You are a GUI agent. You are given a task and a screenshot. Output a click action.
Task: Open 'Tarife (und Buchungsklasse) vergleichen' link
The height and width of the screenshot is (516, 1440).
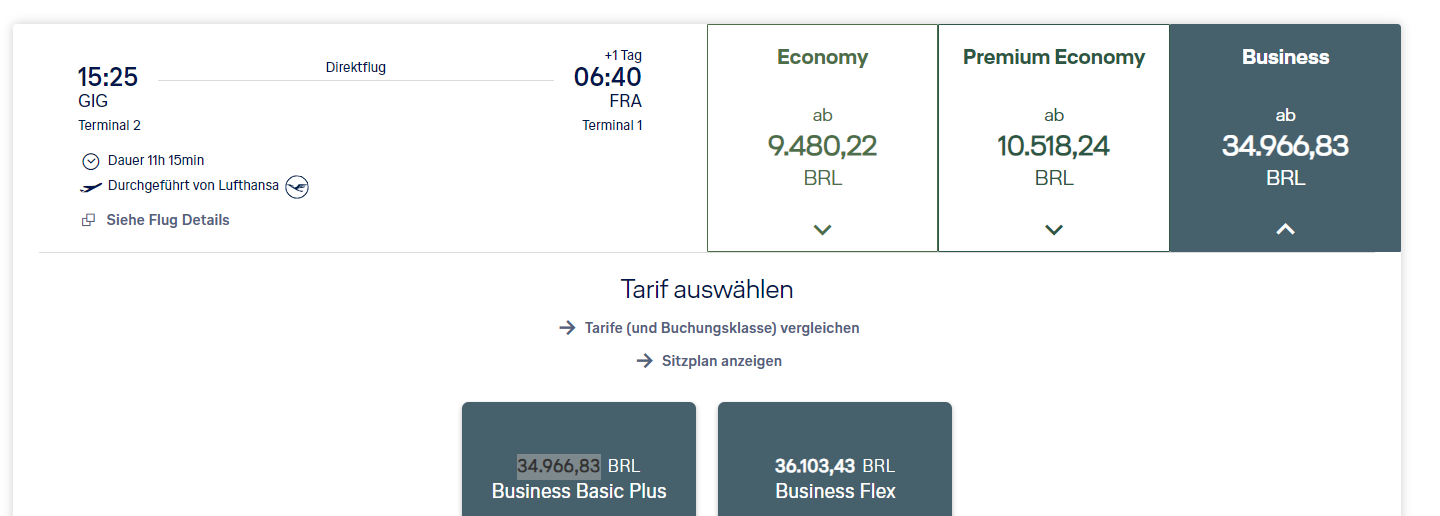coord(721,328)
